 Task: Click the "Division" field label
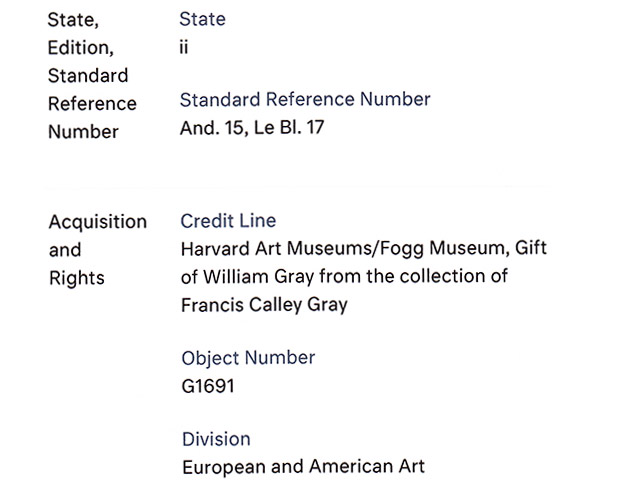[216, 439]
